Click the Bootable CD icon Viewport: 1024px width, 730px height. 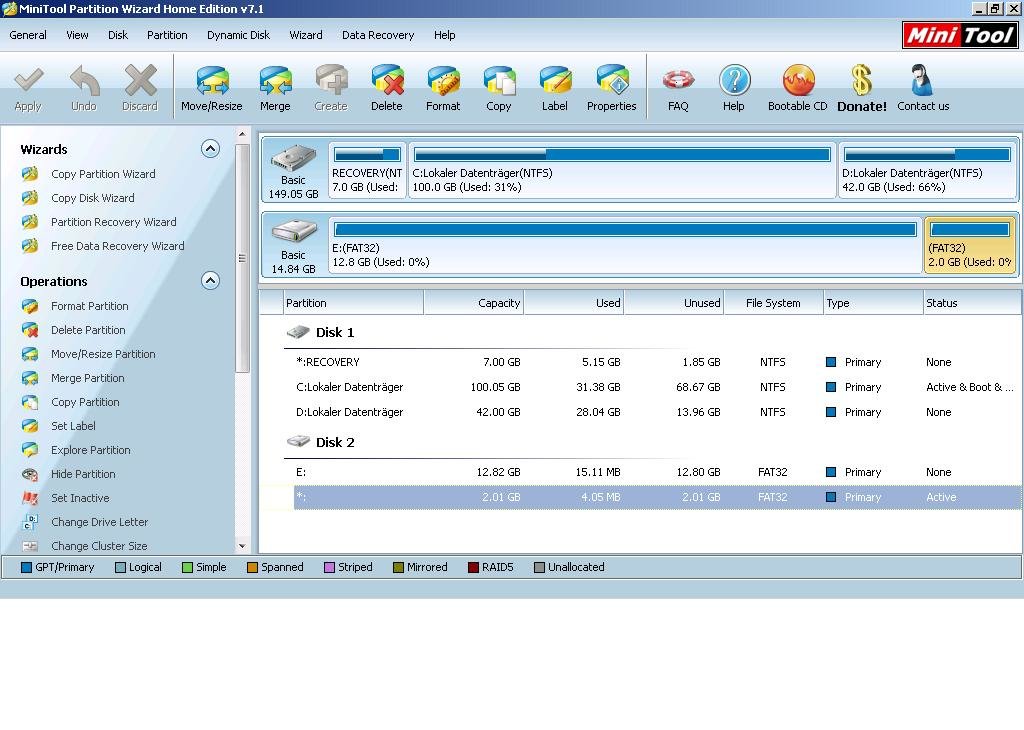pyautogui.click(x=797, y=80)
